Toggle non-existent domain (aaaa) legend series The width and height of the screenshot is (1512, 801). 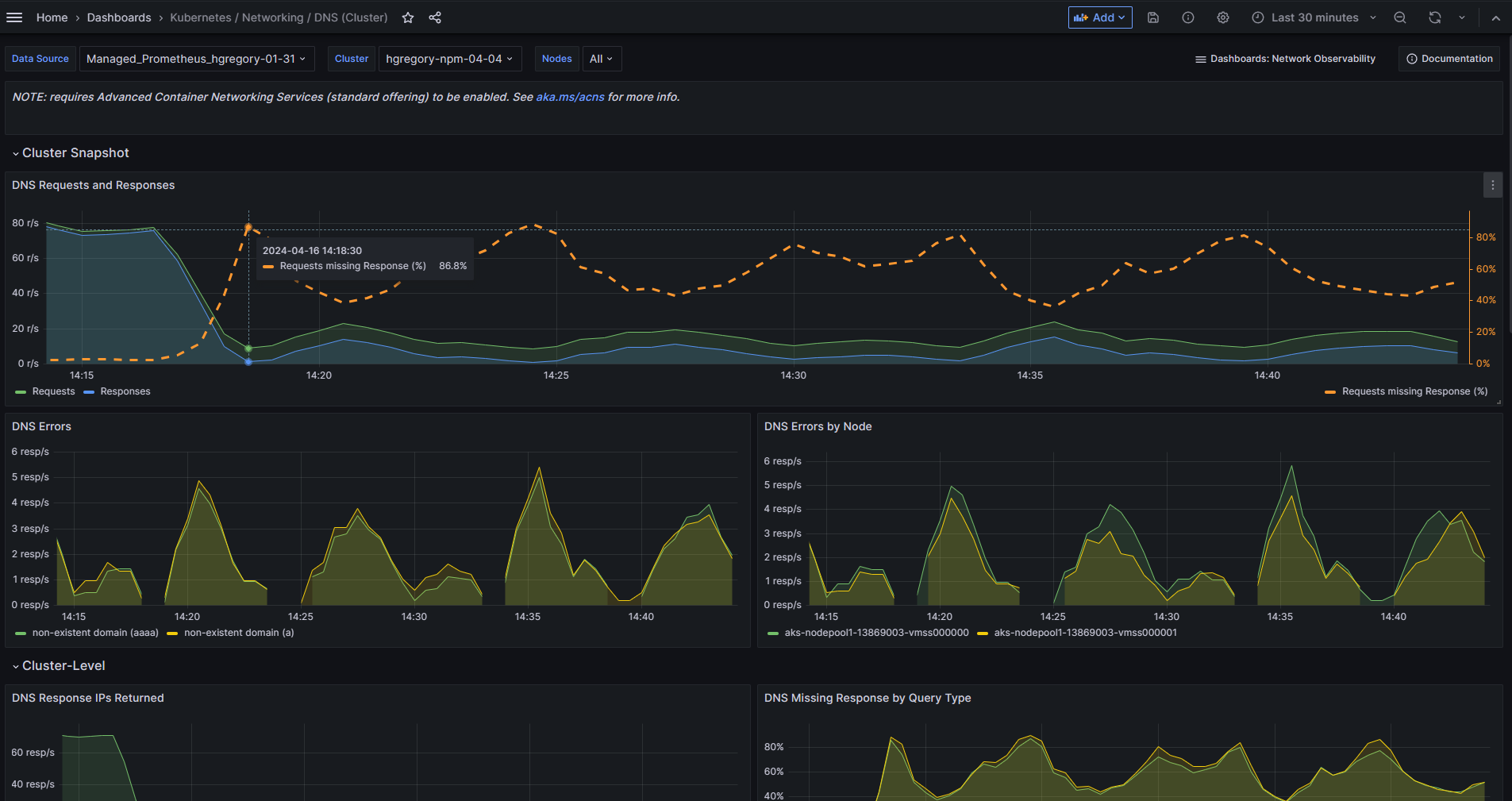click(95, 633)
